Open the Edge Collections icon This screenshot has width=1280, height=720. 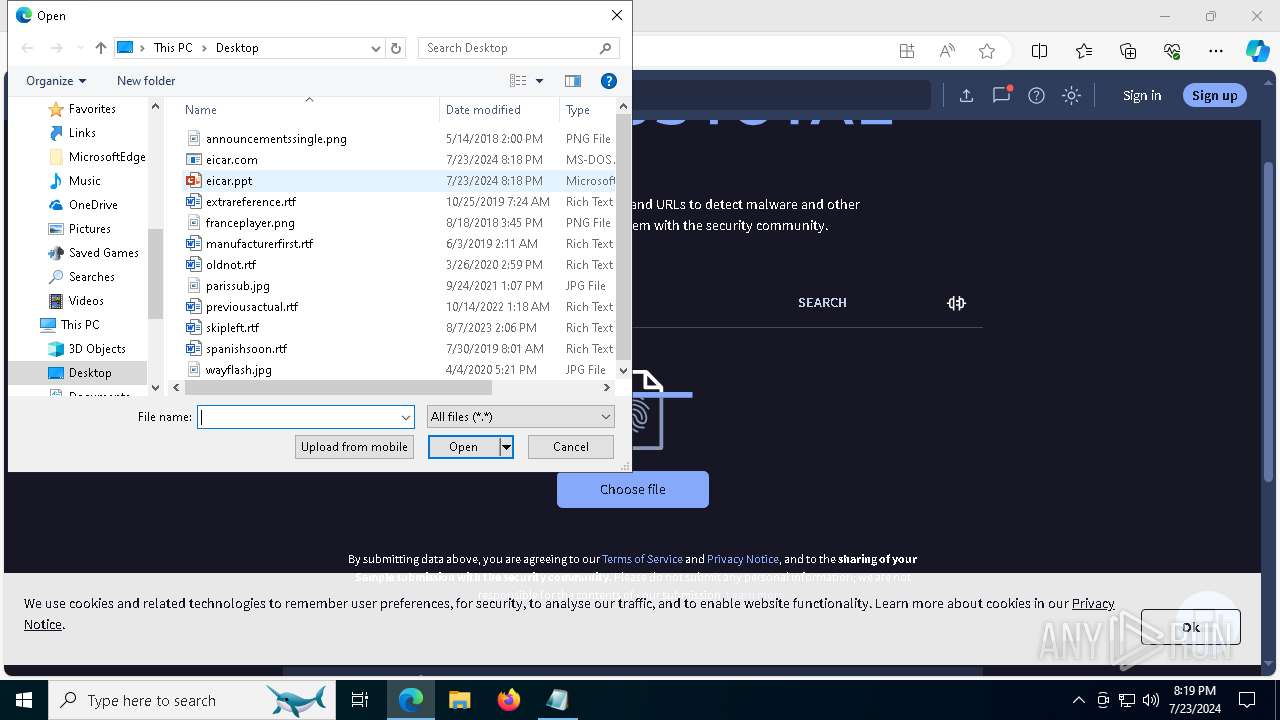pos(1128,52)
